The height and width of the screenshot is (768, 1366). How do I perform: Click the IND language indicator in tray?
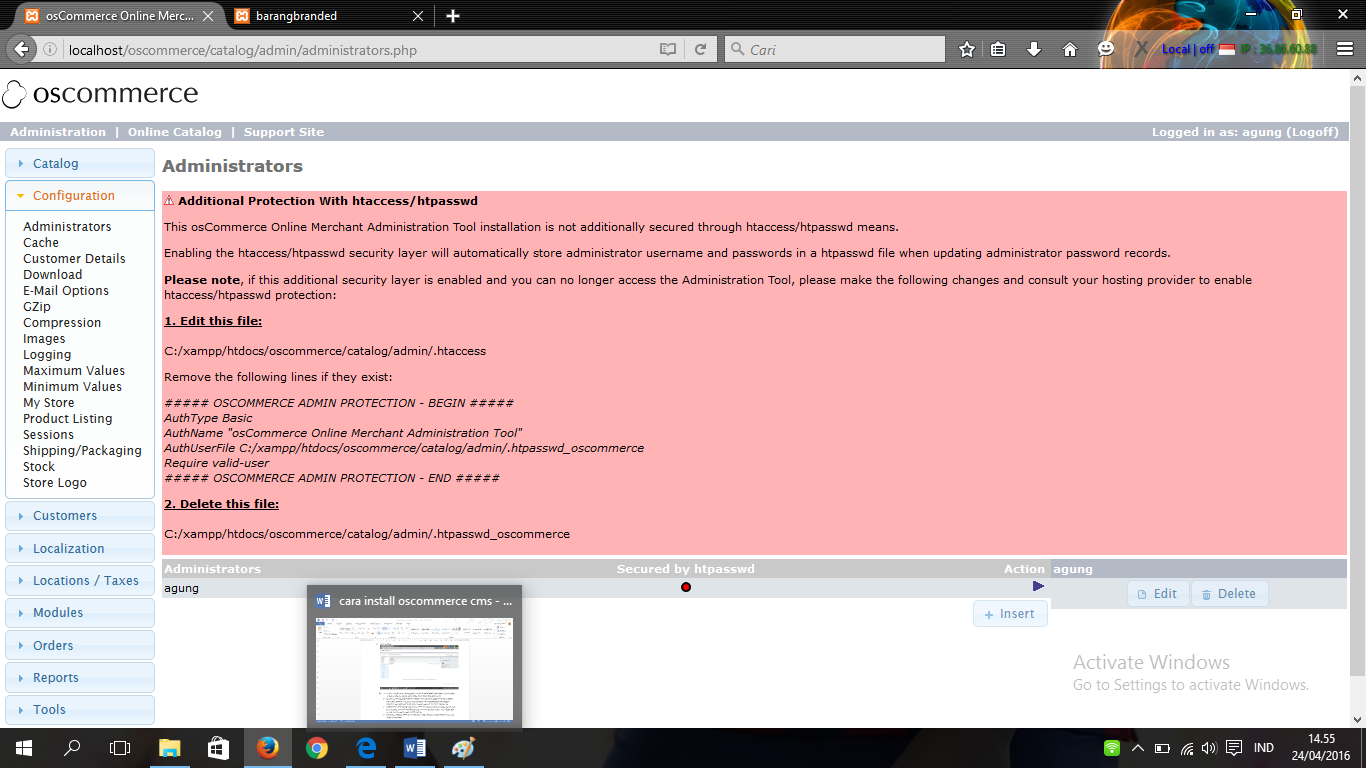pos(1264,748)
